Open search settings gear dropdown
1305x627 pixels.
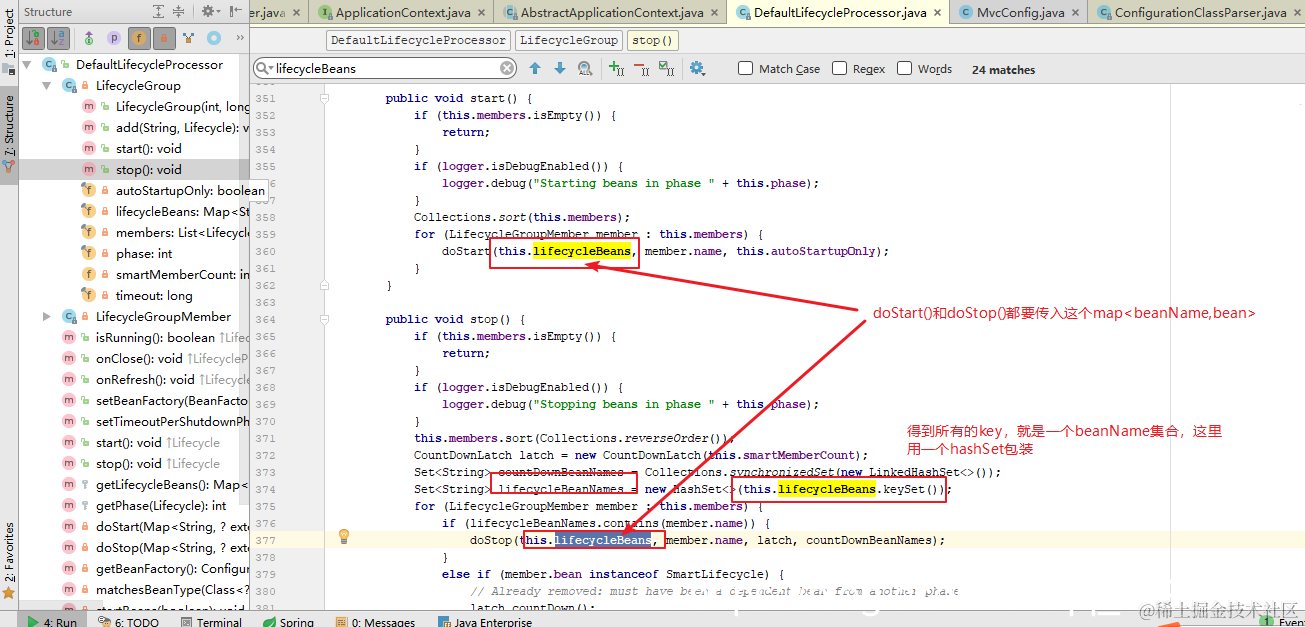pyautogui.click(x=697, y=68)
